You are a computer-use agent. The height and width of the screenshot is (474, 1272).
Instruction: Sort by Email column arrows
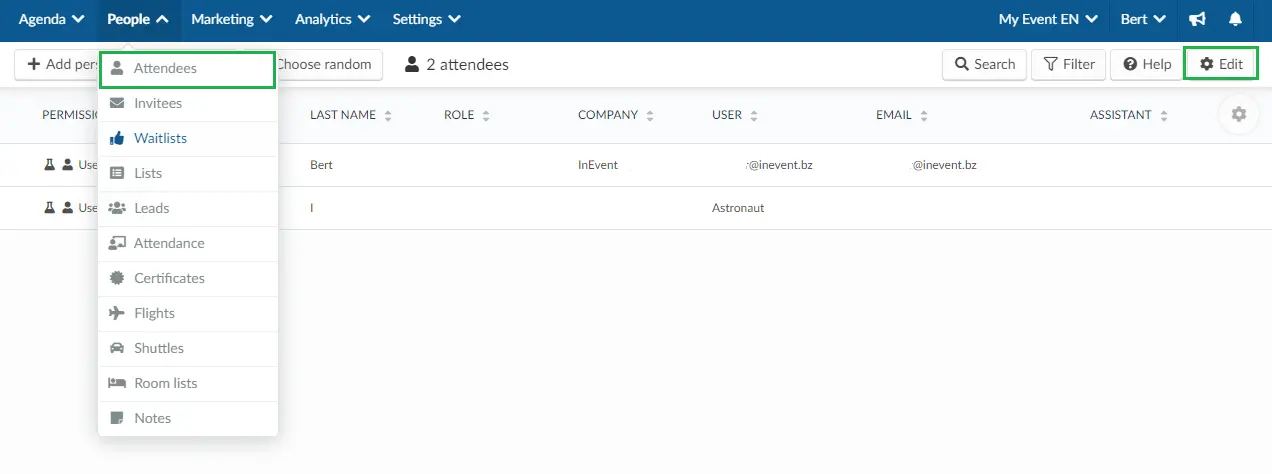924,116
